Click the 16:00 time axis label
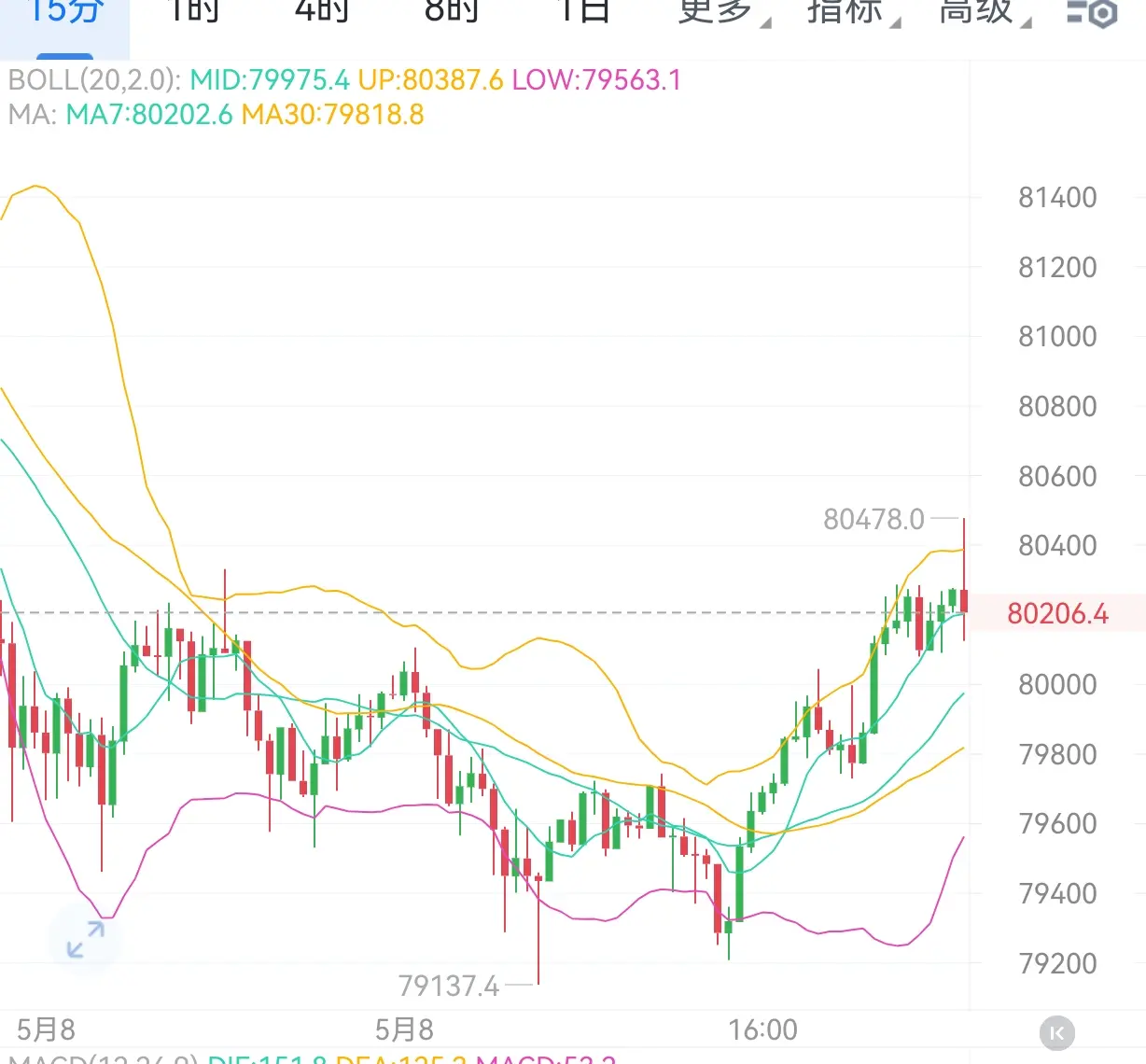Screen dimensions: 1146x1064 (762, 1030)
